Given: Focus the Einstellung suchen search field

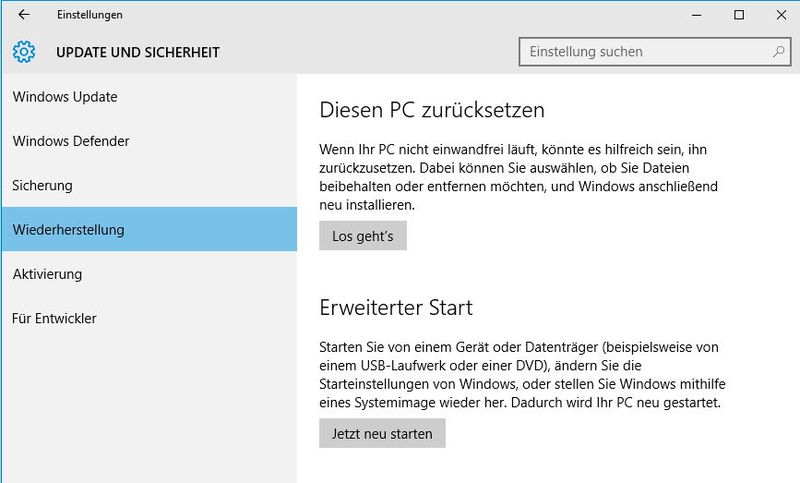Looking at the screenshot, I should pos(655,52).
